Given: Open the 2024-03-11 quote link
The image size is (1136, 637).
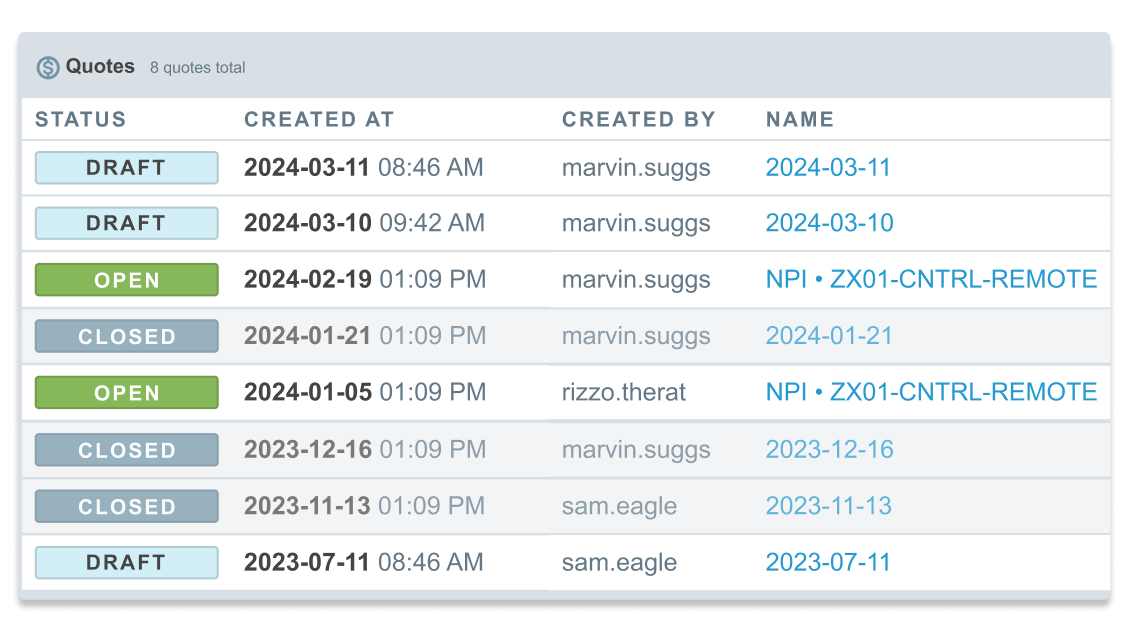Looking at the screenshot, I should (827, 167).
